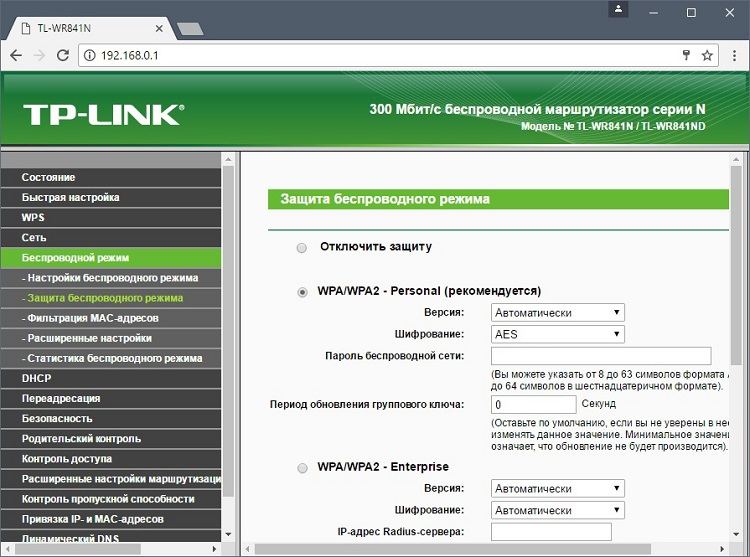Open the Состояние menu item
The width and height of the screenshot is (750, 557).
(x=48, y=177)
